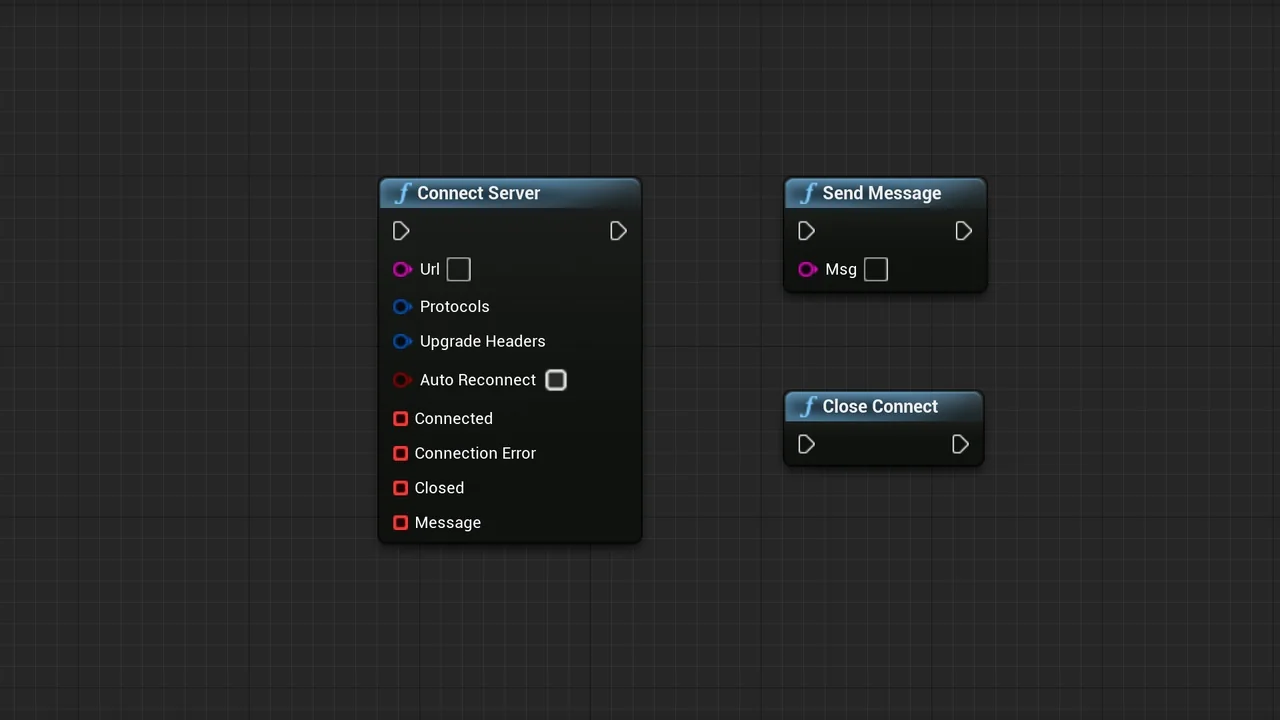Click the function icon on Connect Server header
This screenshot has height=720, width=1280.
point(404,193)
